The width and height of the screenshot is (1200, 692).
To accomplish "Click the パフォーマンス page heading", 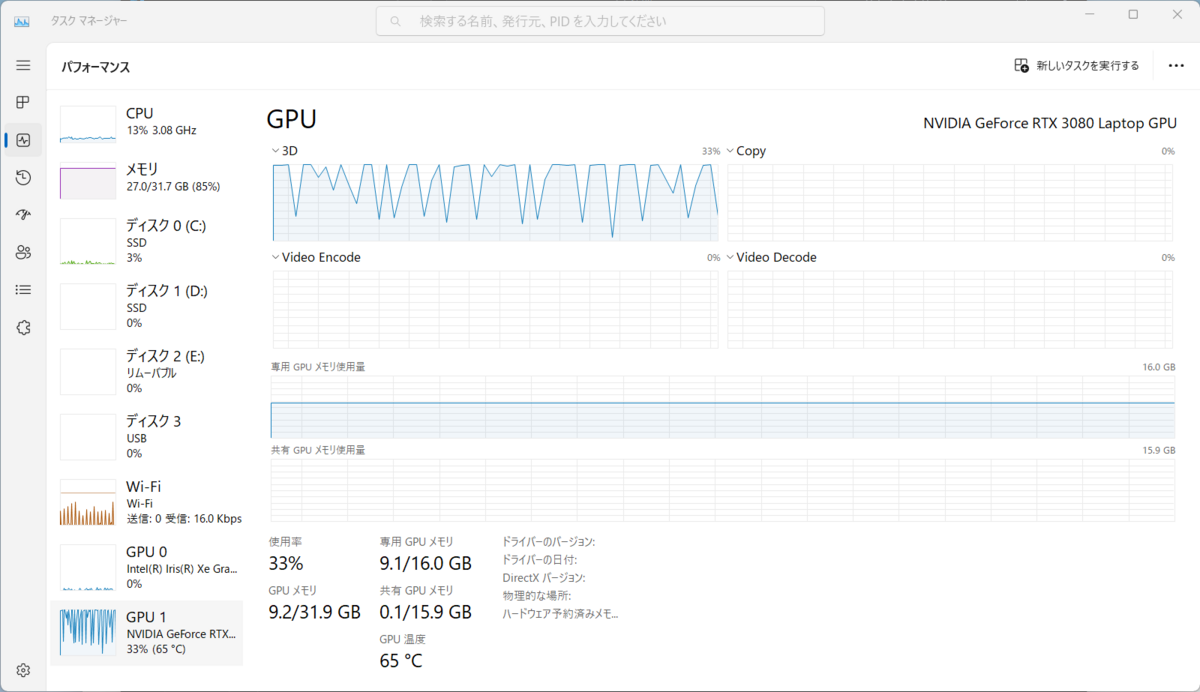I will pos(96,67).
